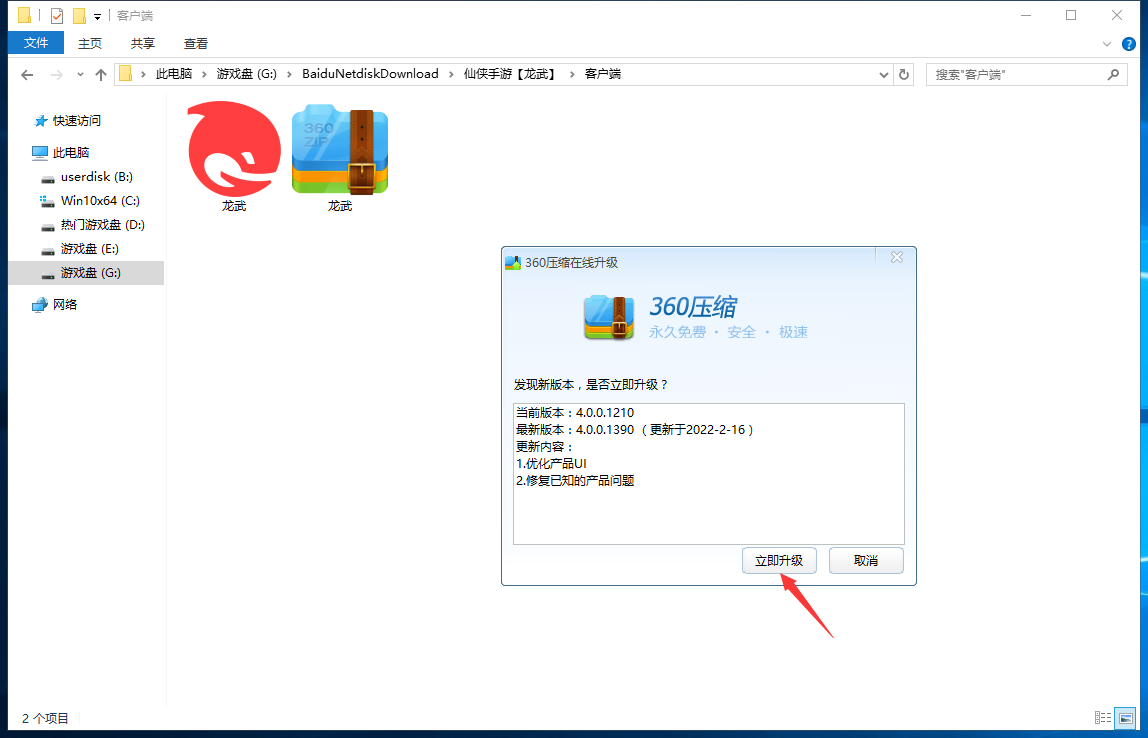This screenshot has height=738, width=1148.
Task: Click the 取消 button in upgrade dialog
Action: [x=866, y=561]
